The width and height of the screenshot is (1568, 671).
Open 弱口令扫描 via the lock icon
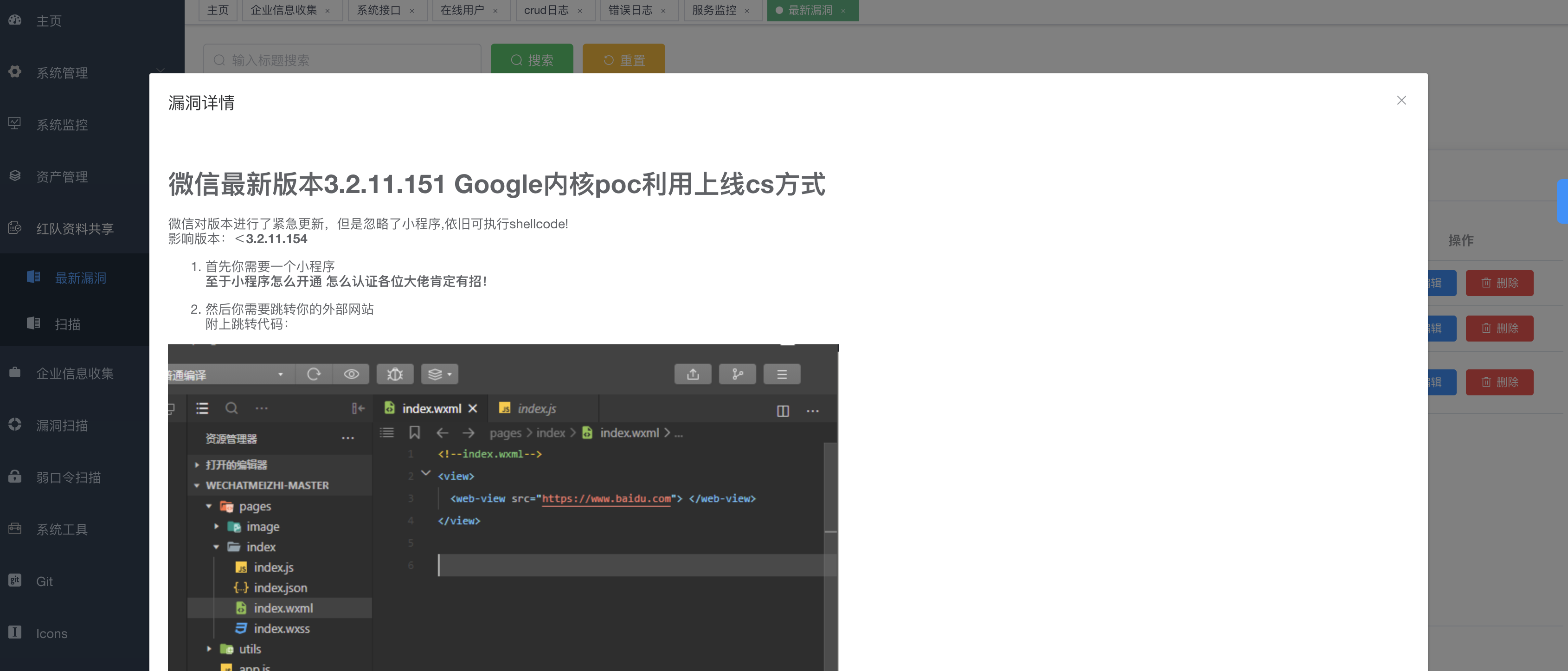click(15, 477)
